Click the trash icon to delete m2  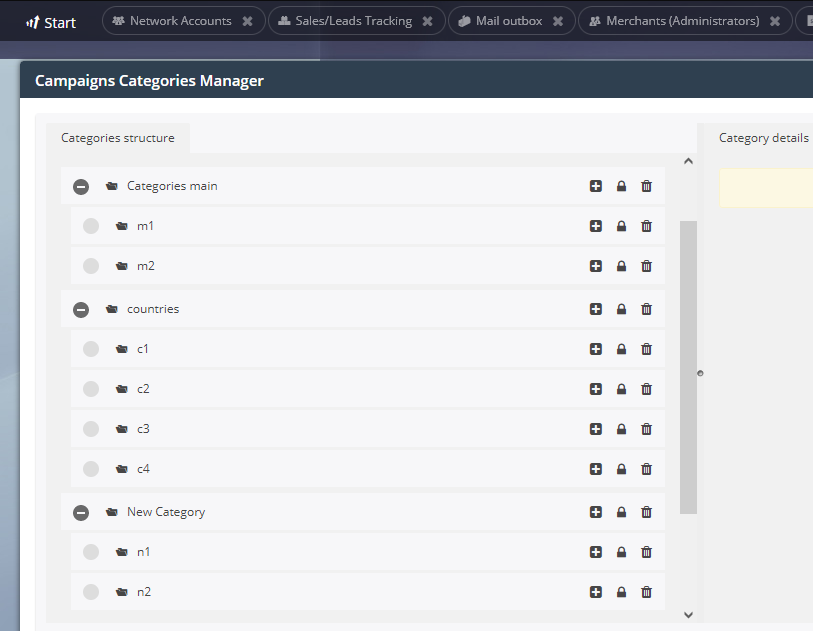coord(646,266)
